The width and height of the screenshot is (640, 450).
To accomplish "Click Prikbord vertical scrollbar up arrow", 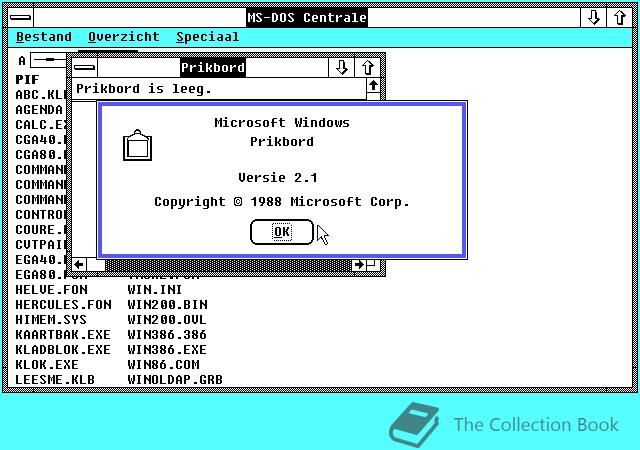I will (x=373, y=85).
